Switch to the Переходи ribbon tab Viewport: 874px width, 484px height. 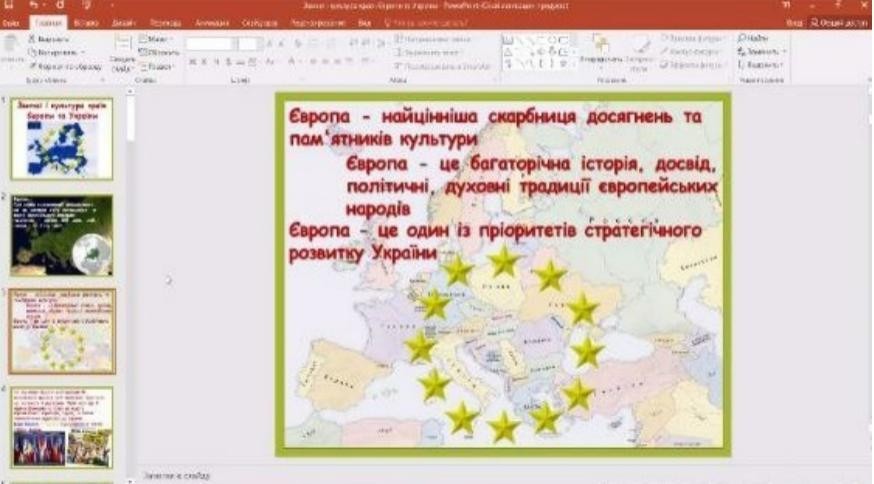coord(166,23)
